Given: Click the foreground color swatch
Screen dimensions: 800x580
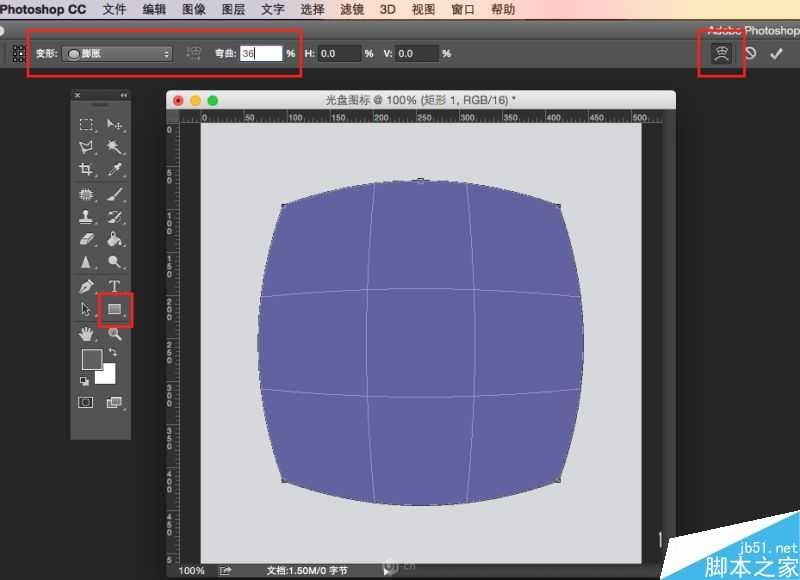Looking at the screenshot, I should click(91, 360).
